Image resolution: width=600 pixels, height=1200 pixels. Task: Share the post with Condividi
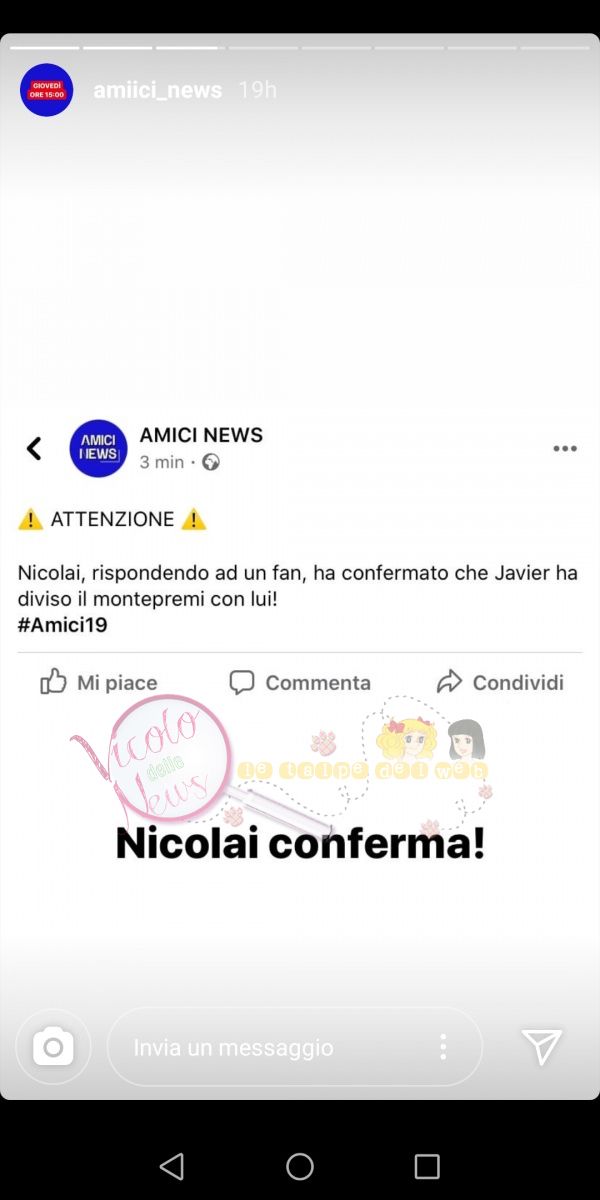[x=500, y=682]
